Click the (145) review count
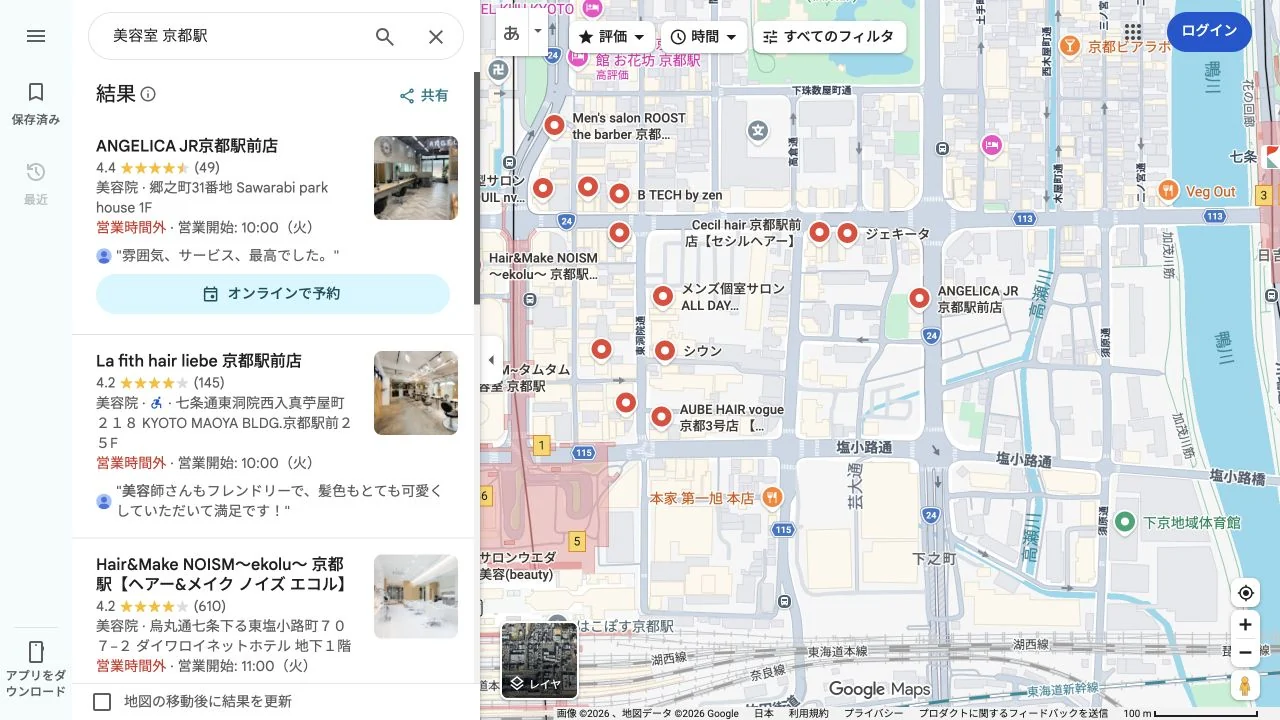 [x=208, y=383]
